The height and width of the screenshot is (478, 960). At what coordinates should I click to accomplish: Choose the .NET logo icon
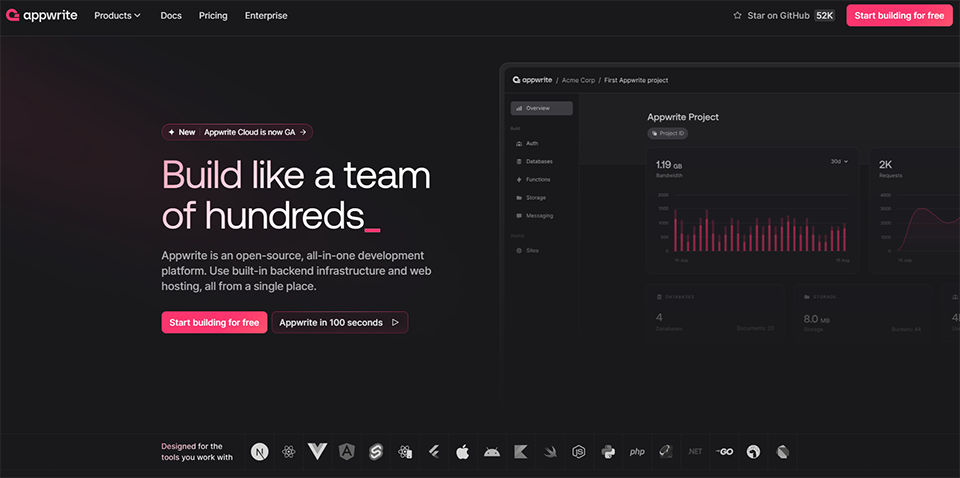pyautogui.click(x=695, y=452)
